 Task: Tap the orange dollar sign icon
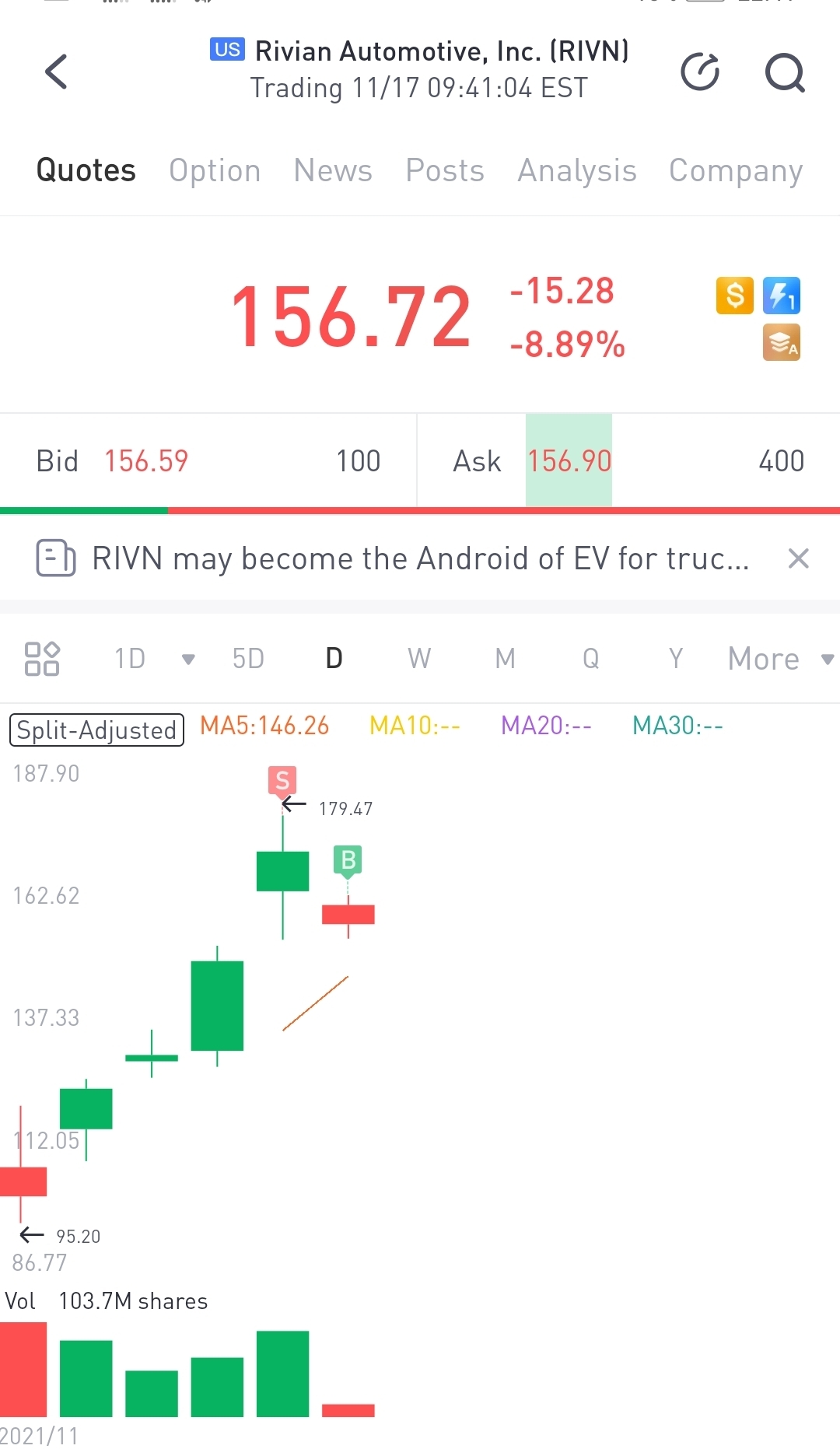[734, 296]
